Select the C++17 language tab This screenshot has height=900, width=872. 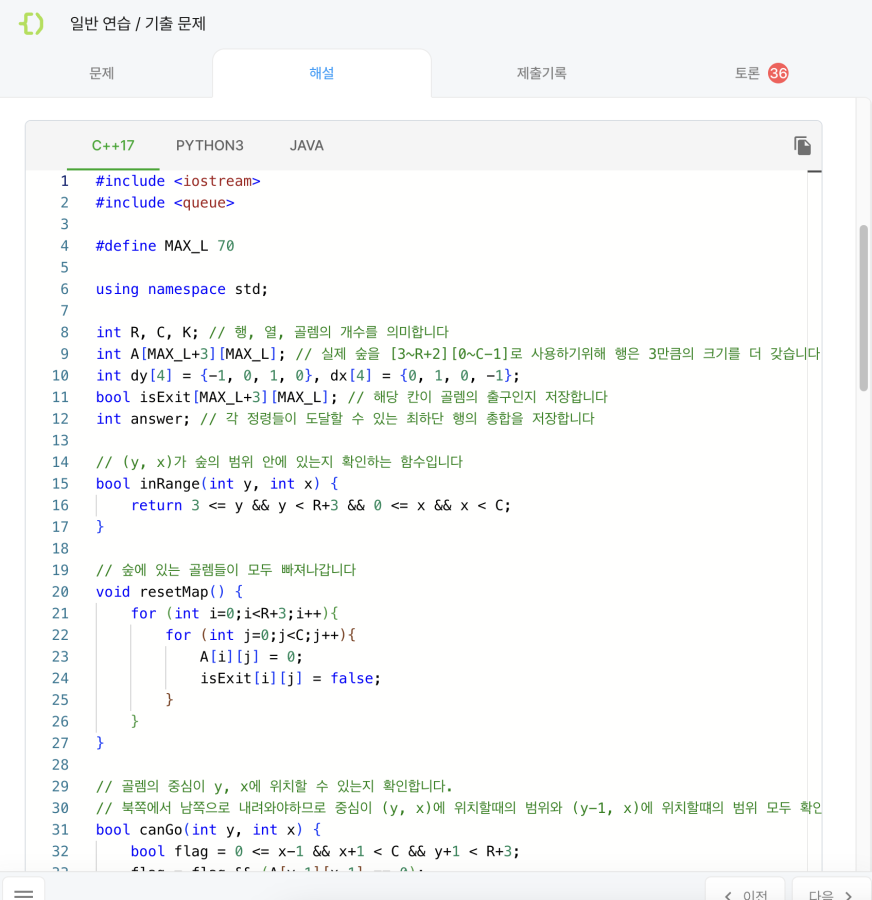point(113,146)
